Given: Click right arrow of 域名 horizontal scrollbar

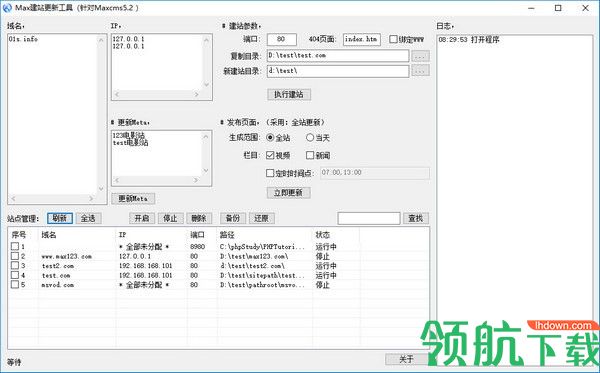Looking at the screenshot, I should 91,199.
